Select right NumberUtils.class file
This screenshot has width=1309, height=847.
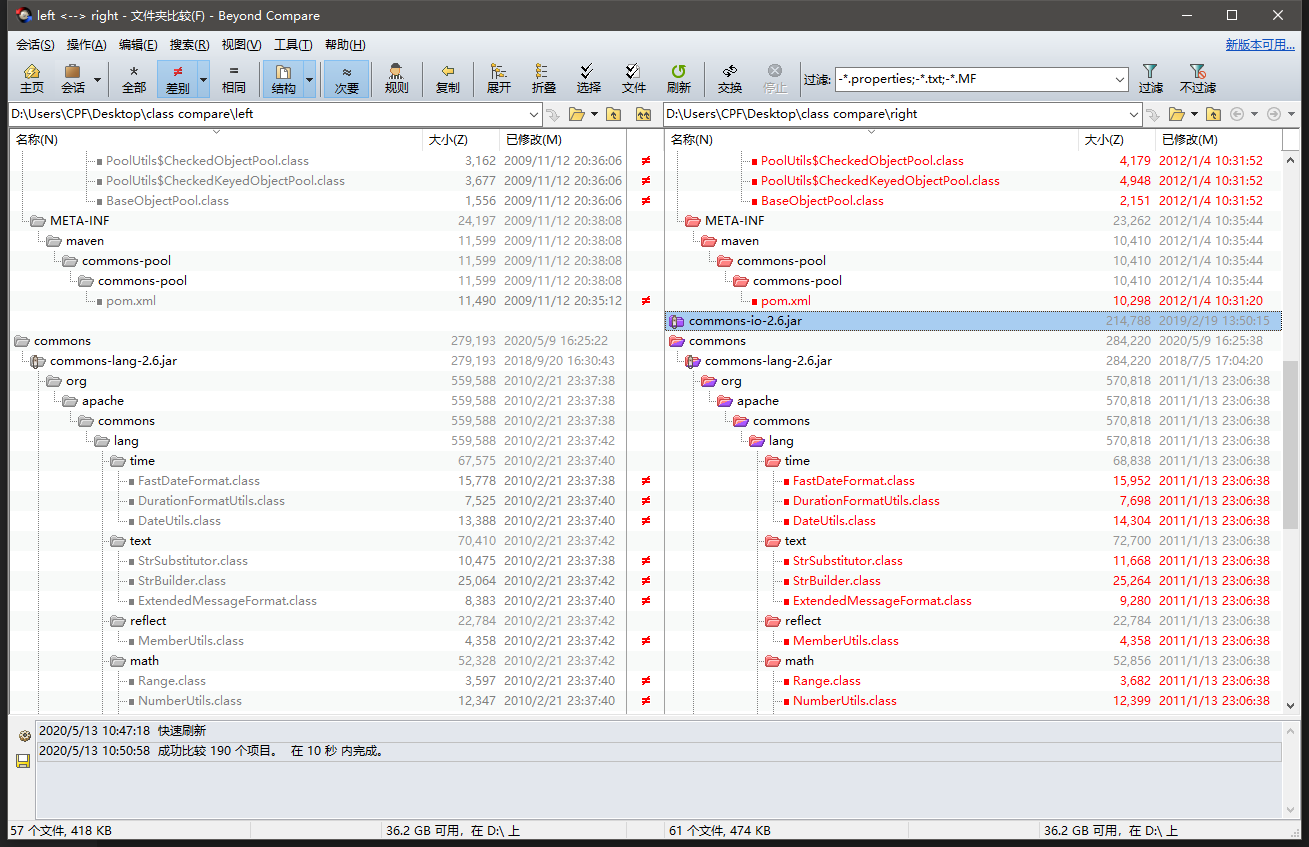pyautogui.click(x=844, y=701)
